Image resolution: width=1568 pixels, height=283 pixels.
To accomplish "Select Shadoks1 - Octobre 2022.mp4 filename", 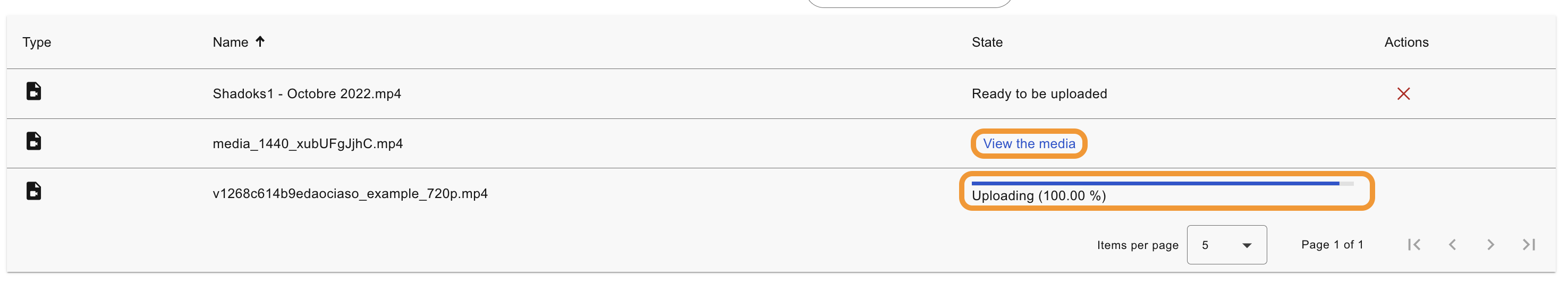I will (307, 94).
